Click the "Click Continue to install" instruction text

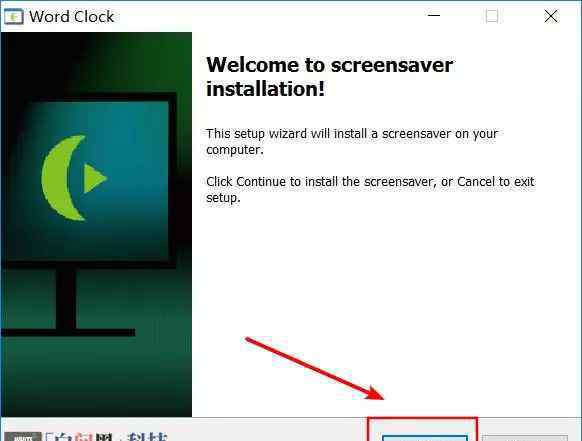click(x=370, y=190)
